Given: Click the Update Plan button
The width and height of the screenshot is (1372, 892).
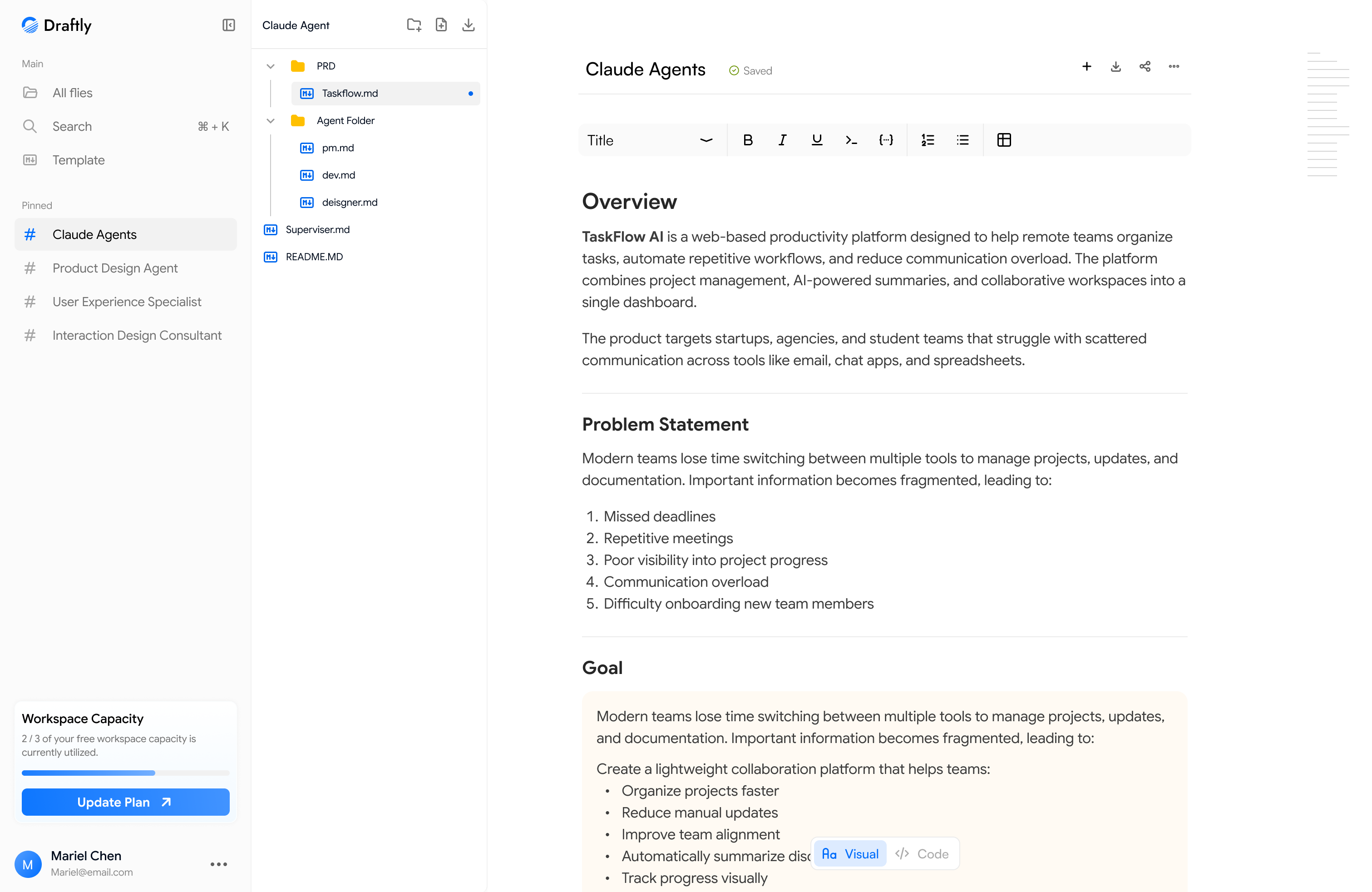Looking at the screenshot, I should click(126, 802).
